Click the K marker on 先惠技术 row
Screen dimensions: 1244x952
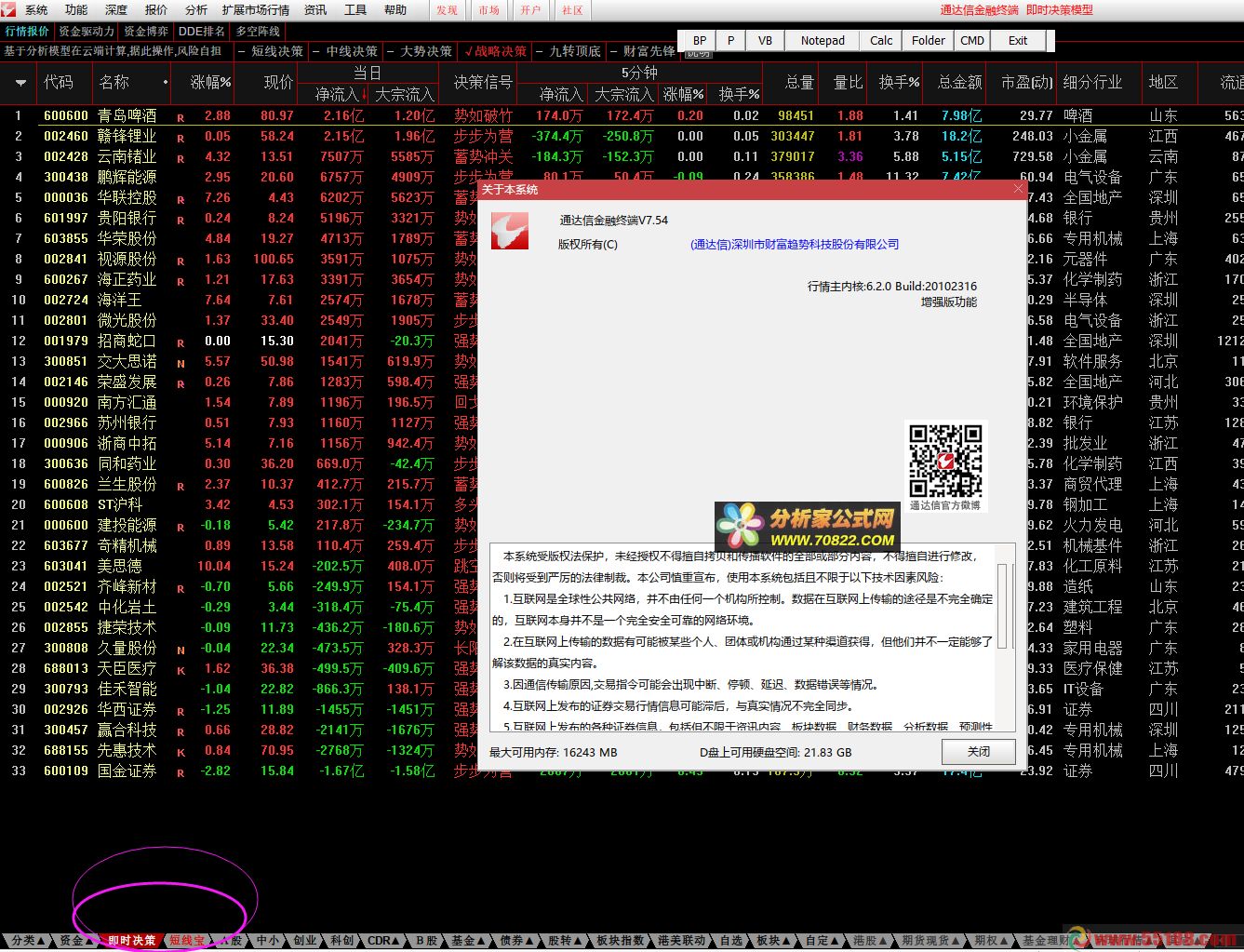point(181,753)
